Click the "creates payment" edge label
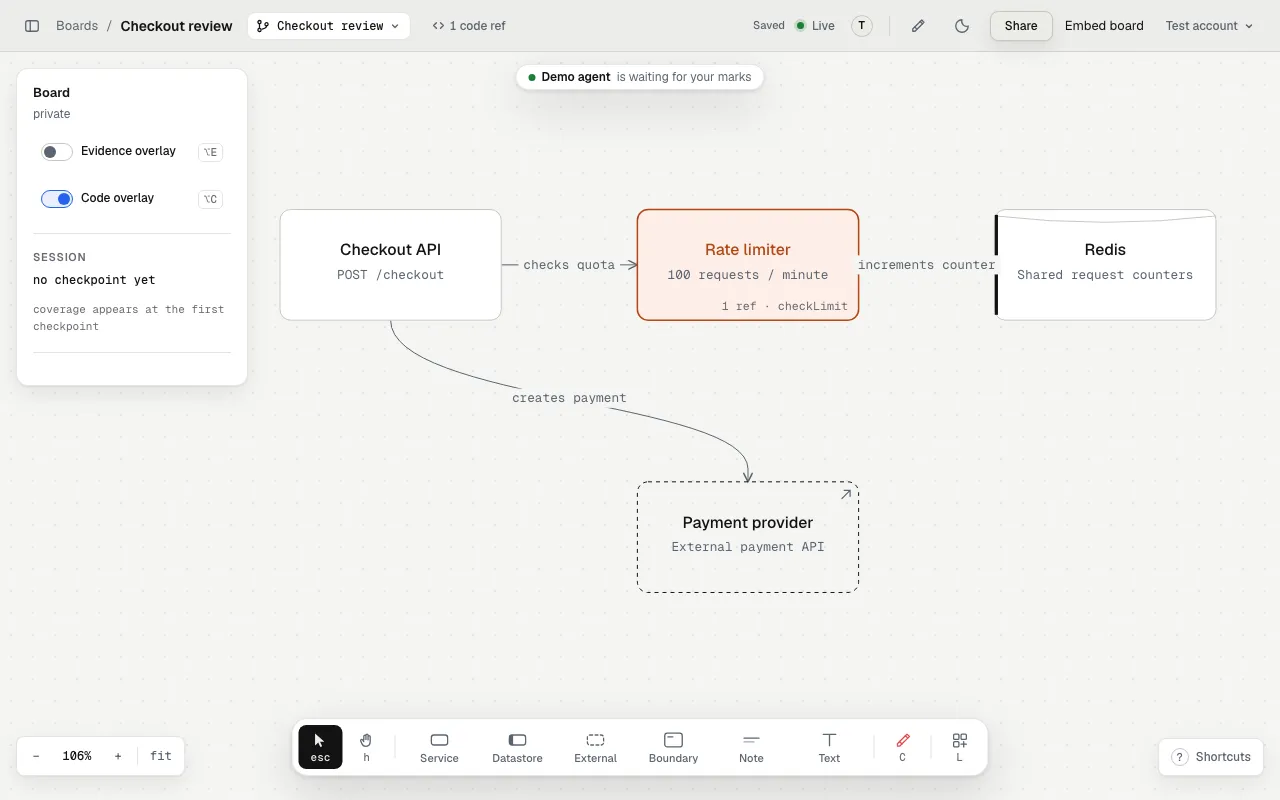The width and height of the screenshot is (1280, 800). pos(569,398)
